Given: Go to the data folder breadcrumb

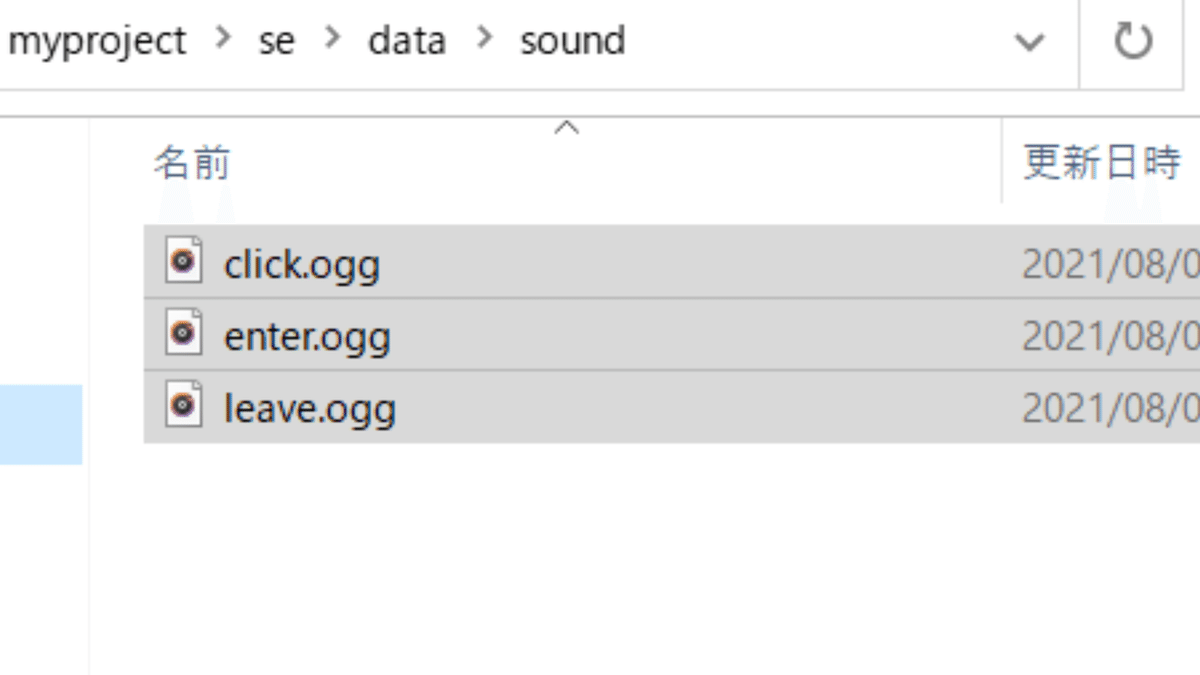Looking at the screenshot, I should 407,41.
